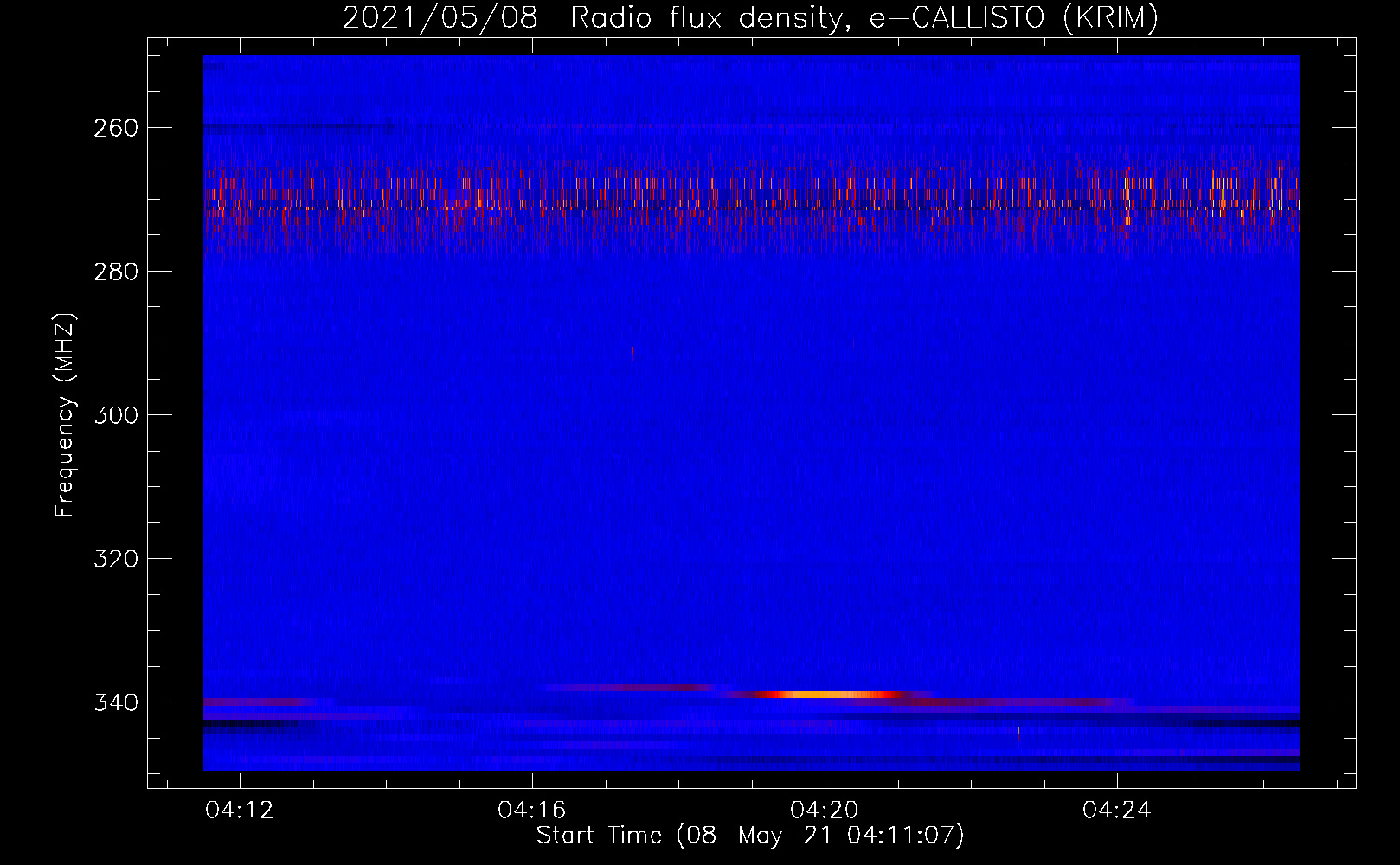The width and height of the screenshot is (1400, 865).
Task: Click the 320 frequency tick label
Action: pos(116,559)
